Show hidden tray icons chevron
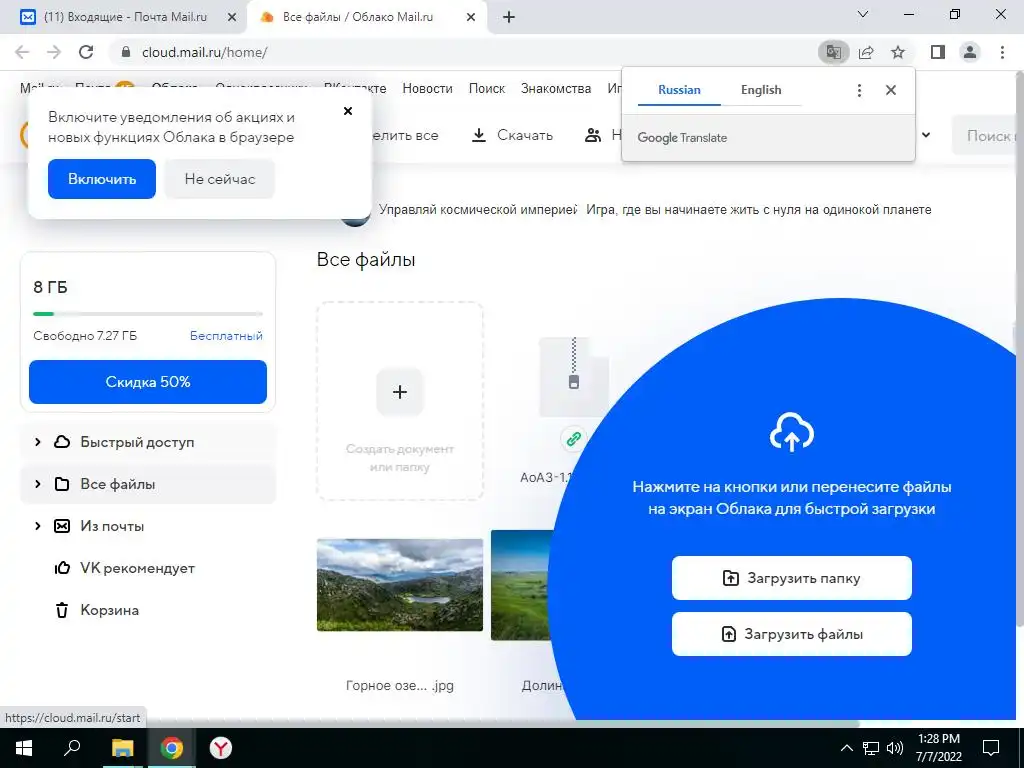This screenshot has height=768, width=1024. [846, 748]
